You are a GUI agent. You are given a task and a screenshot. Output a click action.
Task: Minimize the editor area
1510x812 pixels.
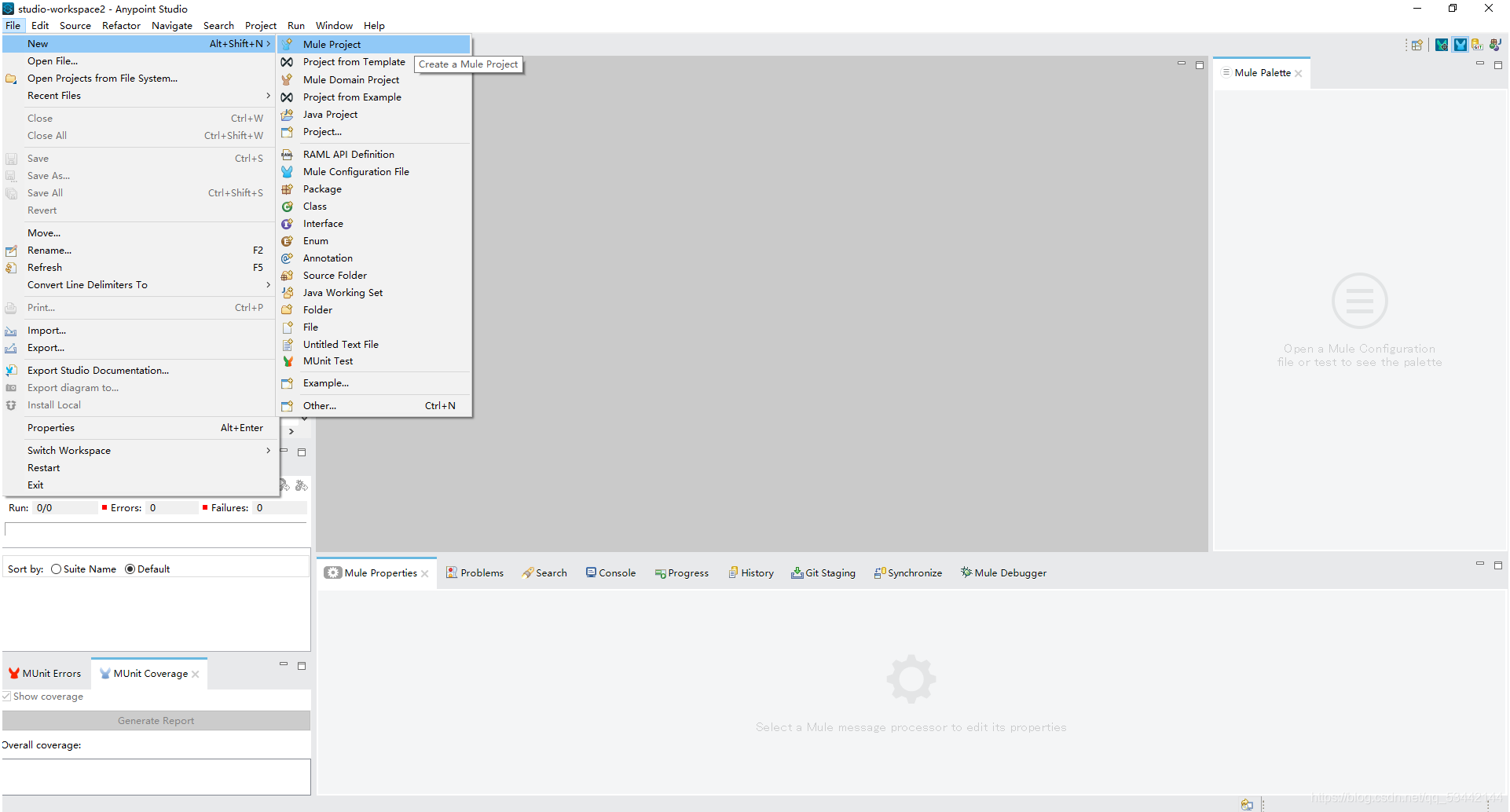point(1181,64)
